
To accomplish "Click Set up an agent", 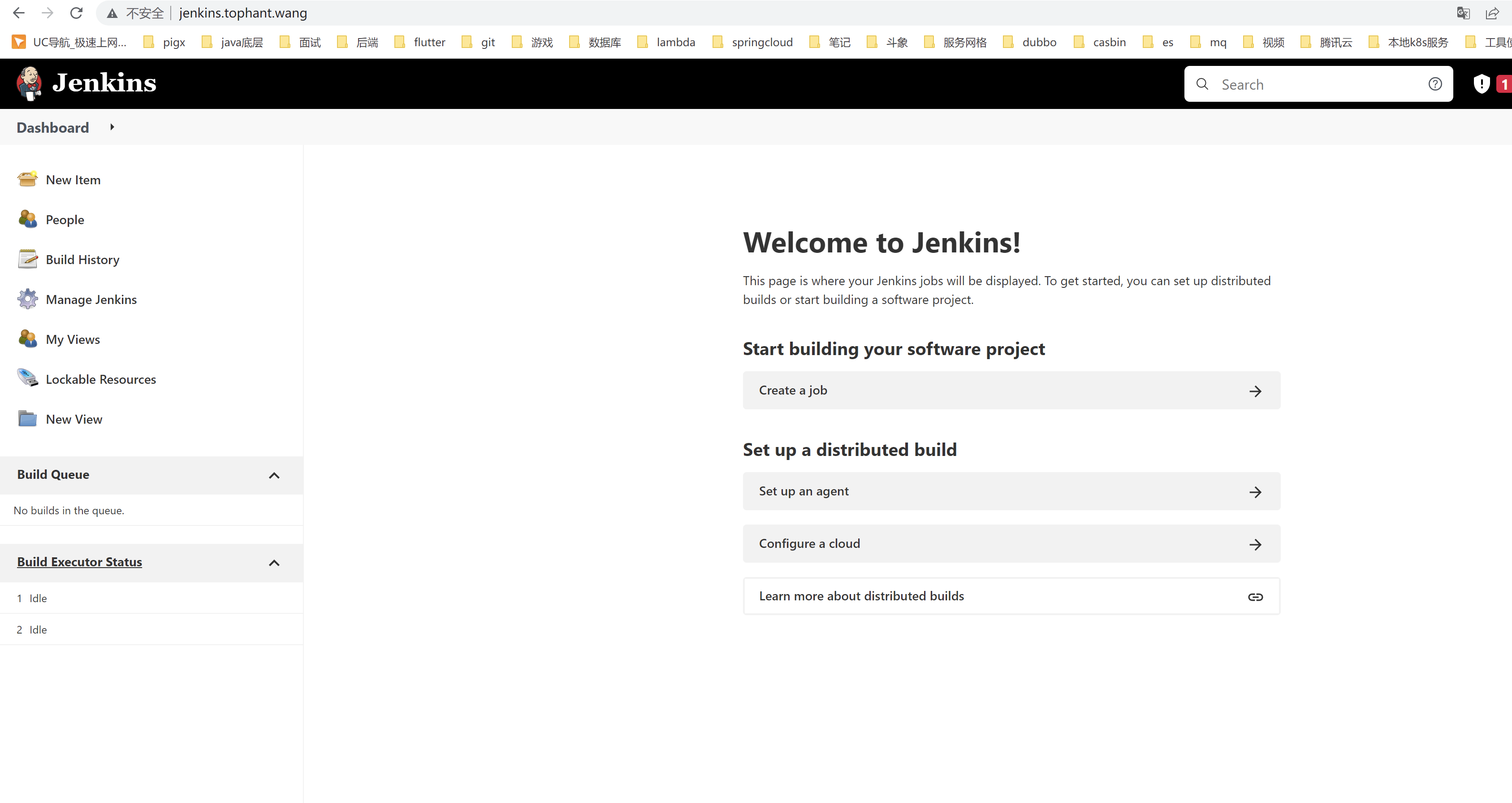I will pyautogui.click(x=1011, y=491).
